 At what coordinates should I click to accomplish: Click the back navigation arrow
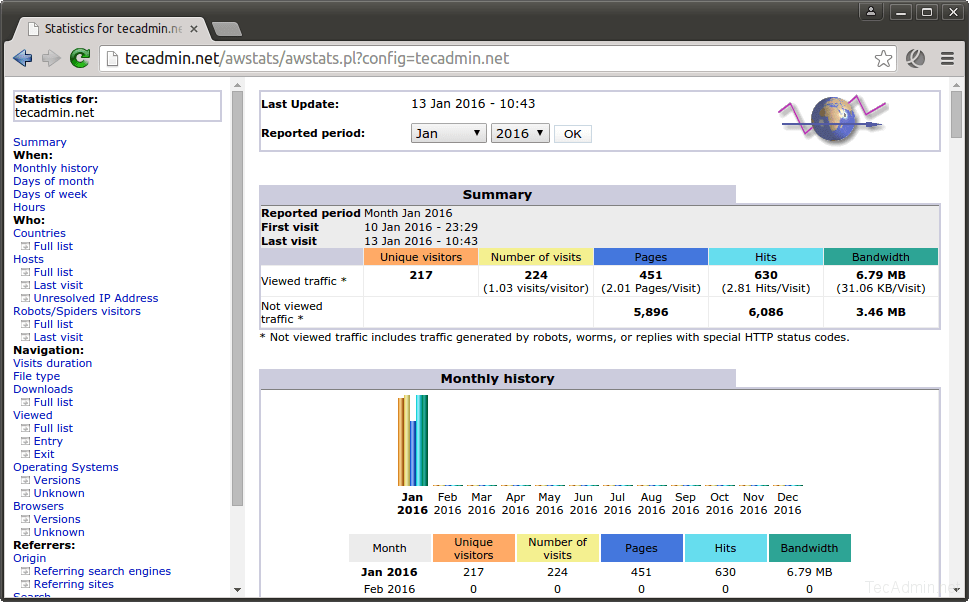[22, 58]
